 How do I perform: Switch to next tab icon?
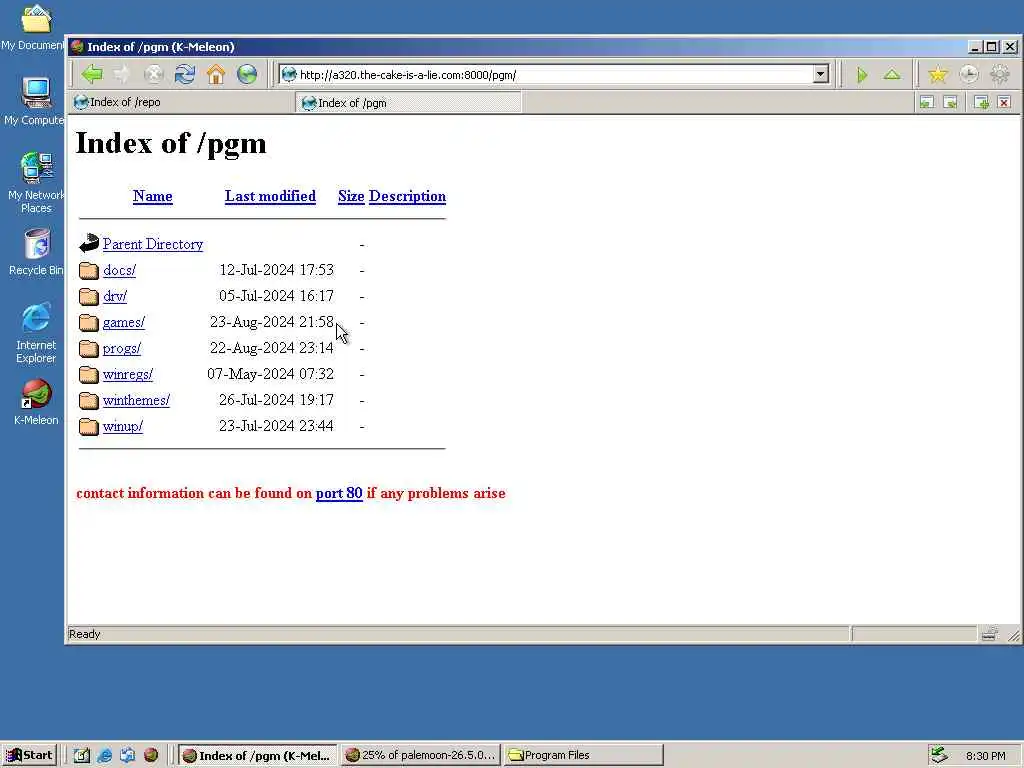pyautogui.click(x=951, y=103)
